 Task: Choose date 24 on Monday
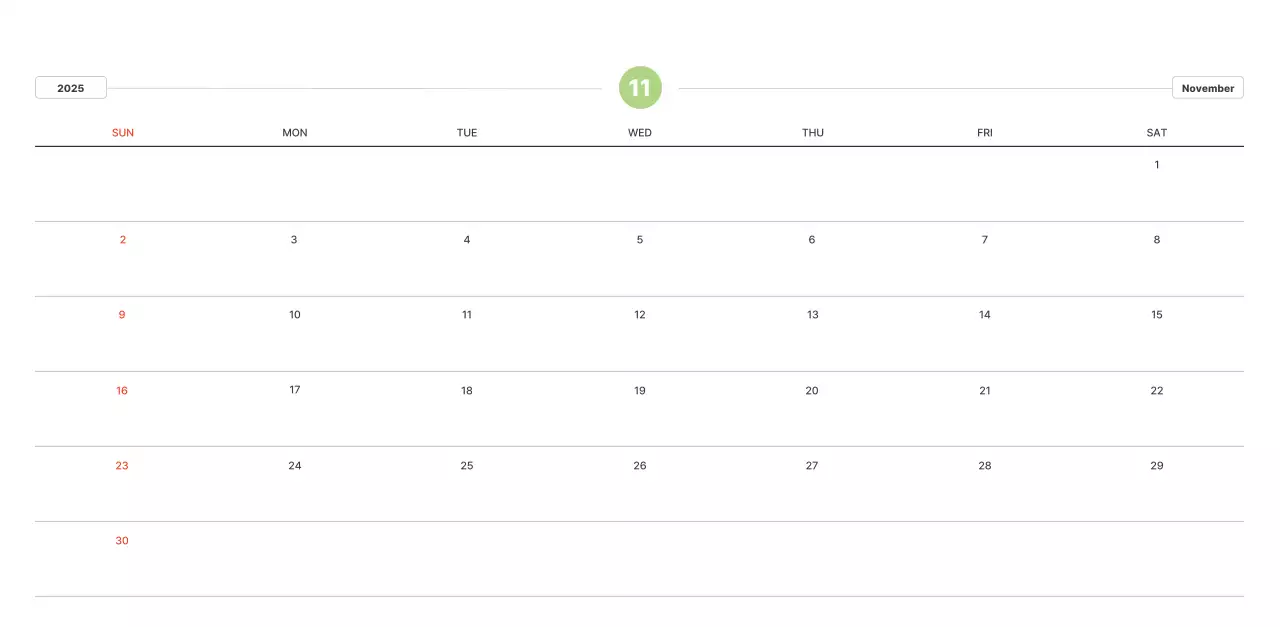[x=295, y=466]
